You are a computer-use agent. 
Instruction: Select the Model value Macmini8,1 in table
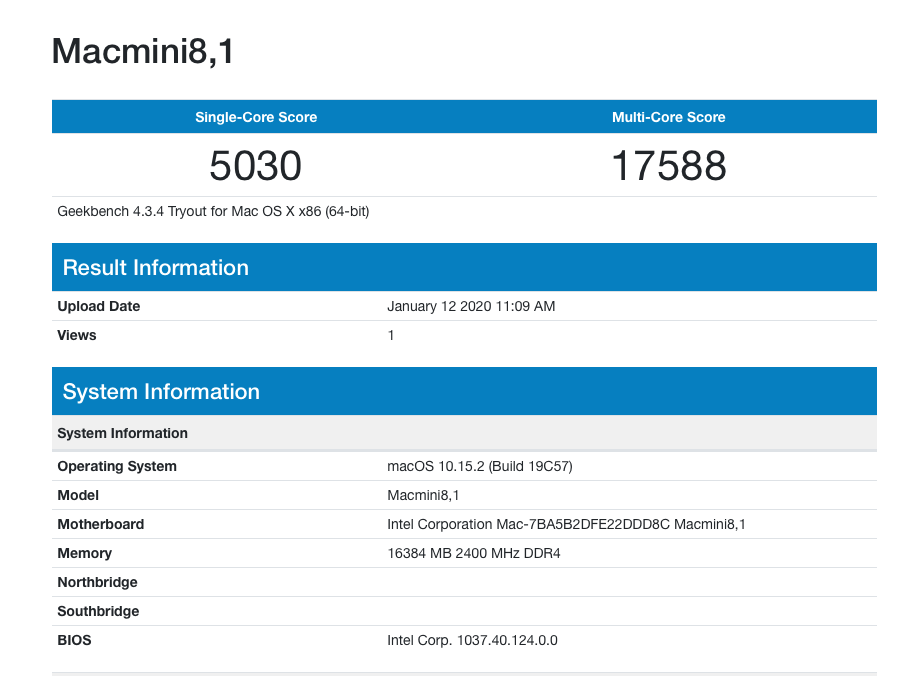(x=423, y=495)
